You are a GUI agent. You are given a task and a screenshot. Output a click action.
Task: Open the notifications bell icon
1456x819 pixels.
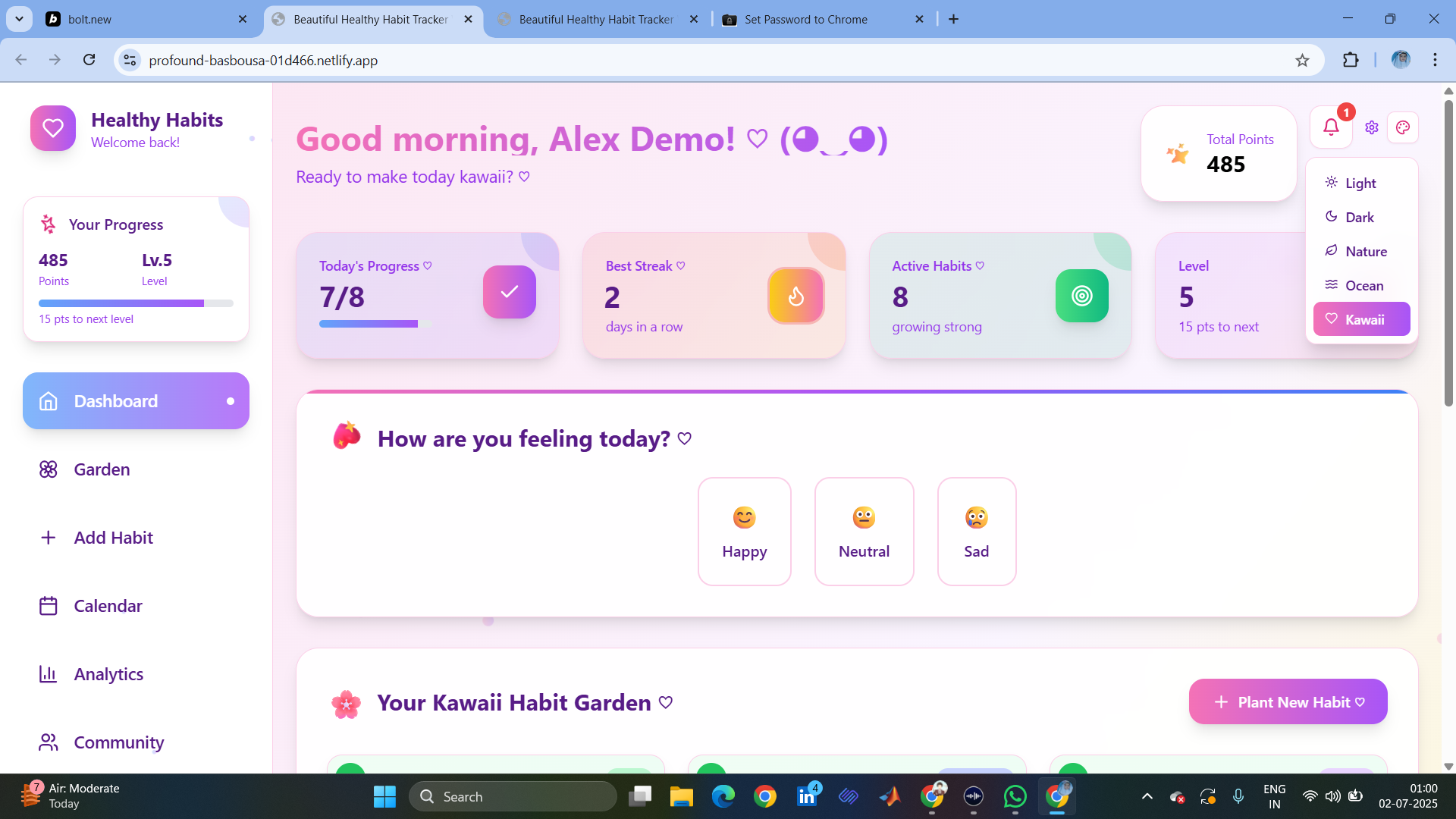coord(1331,127)
